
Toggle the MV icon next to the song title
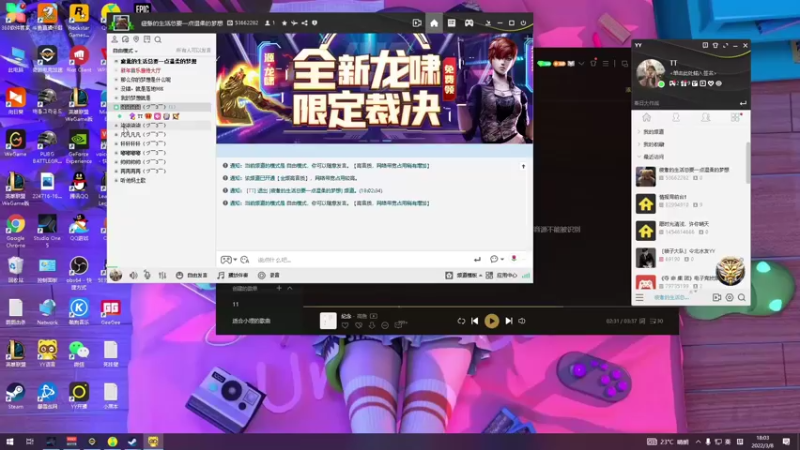point(373,316)
